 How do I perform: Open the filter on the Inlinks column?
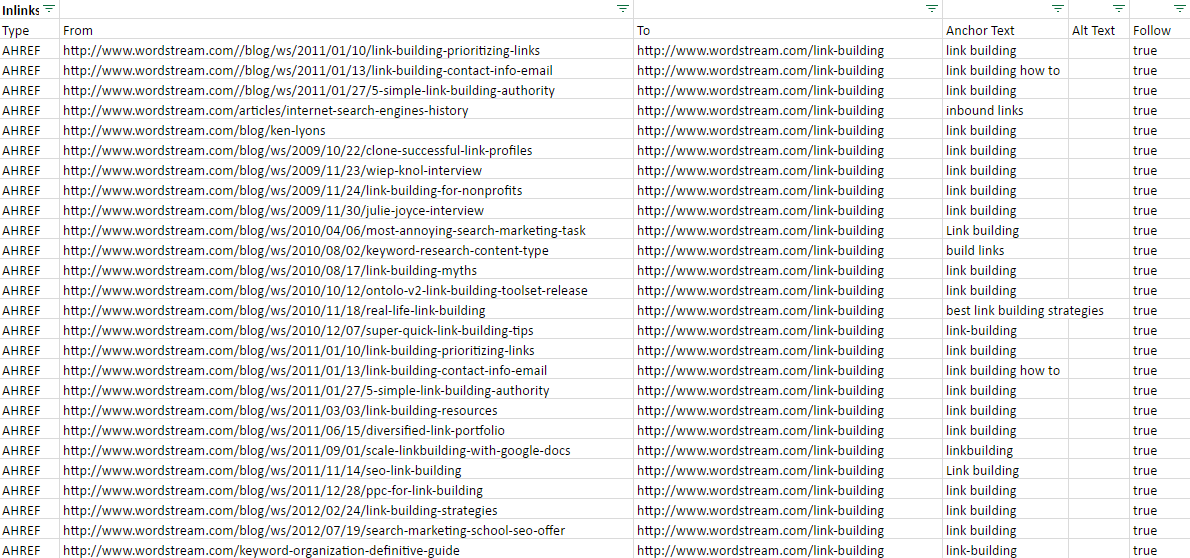point(49,9)
